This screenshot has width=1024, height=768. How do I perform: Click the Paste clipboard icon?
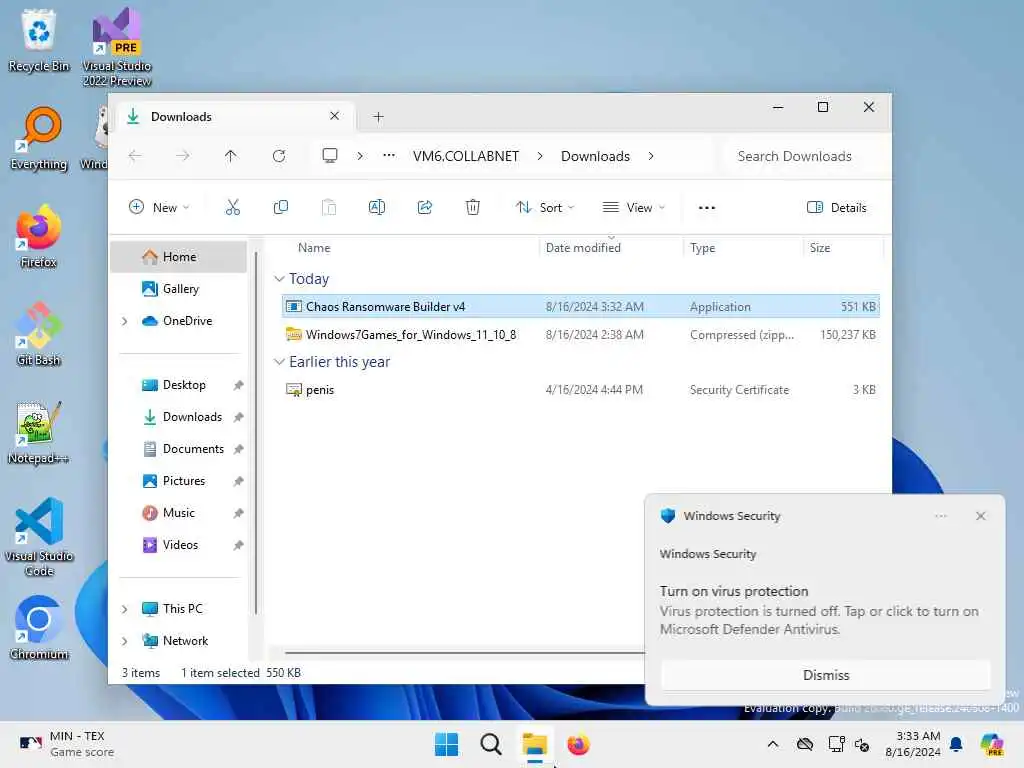[328, 208]
